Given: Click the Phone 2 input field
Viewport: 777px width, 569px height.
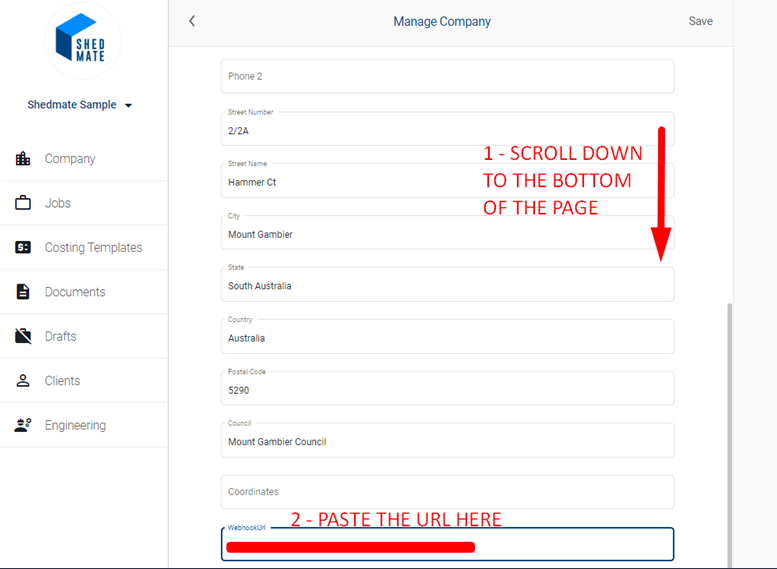Looking at the screenshot, I should [447, 77].
